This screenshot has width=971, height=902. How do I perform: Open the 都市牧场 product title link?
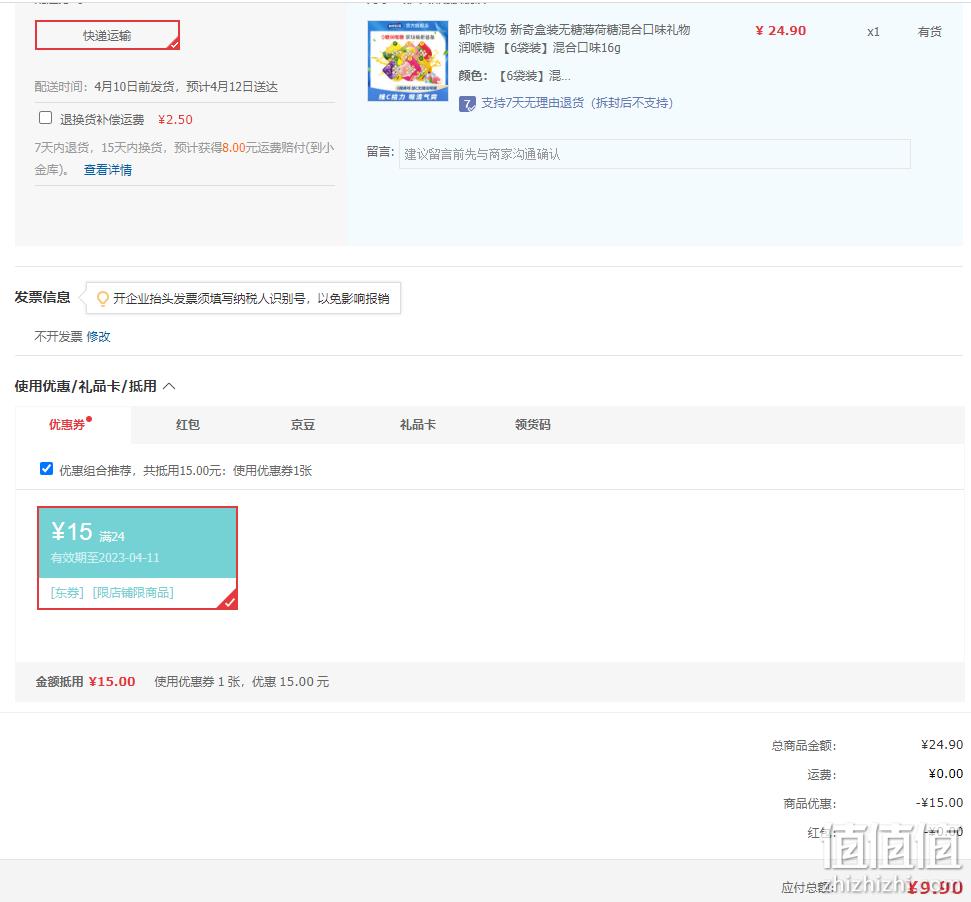coord(574,38)
